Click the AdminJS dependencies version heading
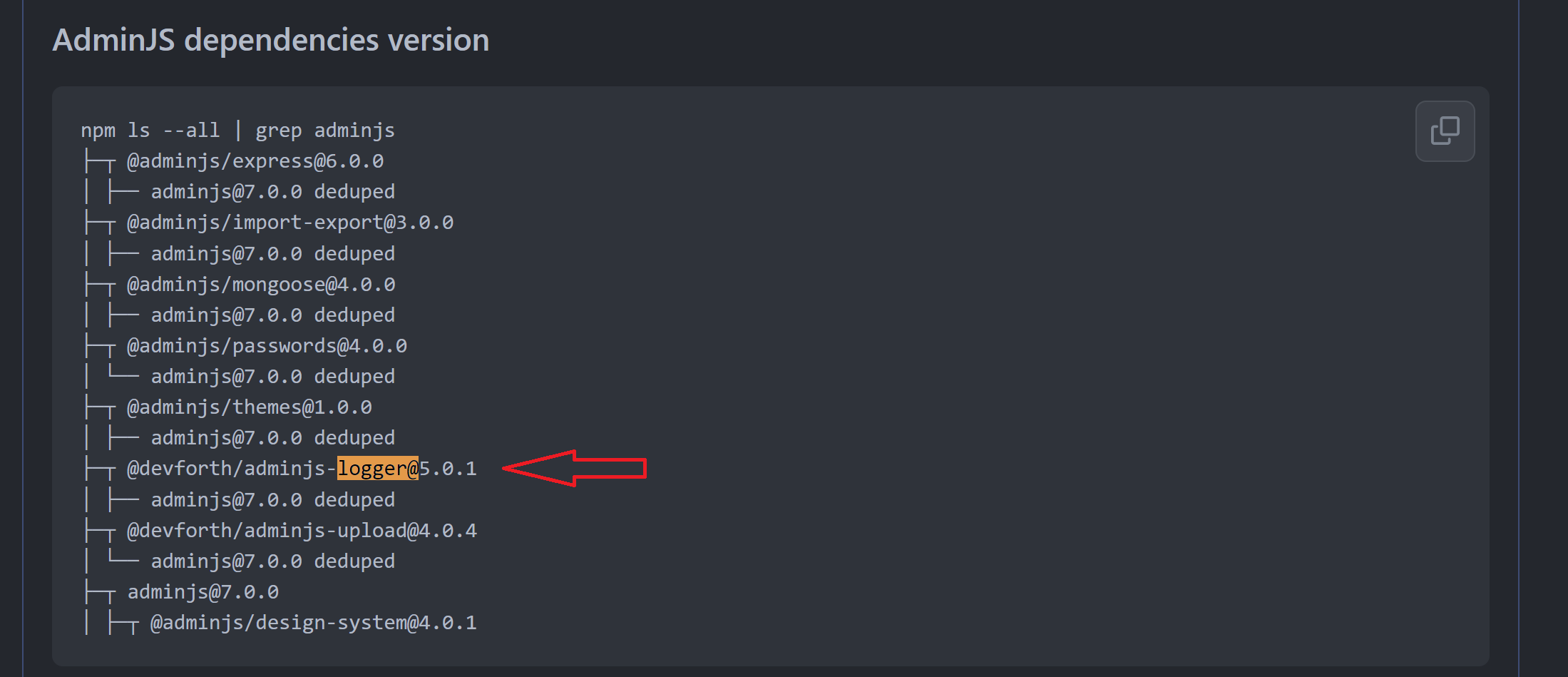1568x677 pixels. [x=270, y=40]
